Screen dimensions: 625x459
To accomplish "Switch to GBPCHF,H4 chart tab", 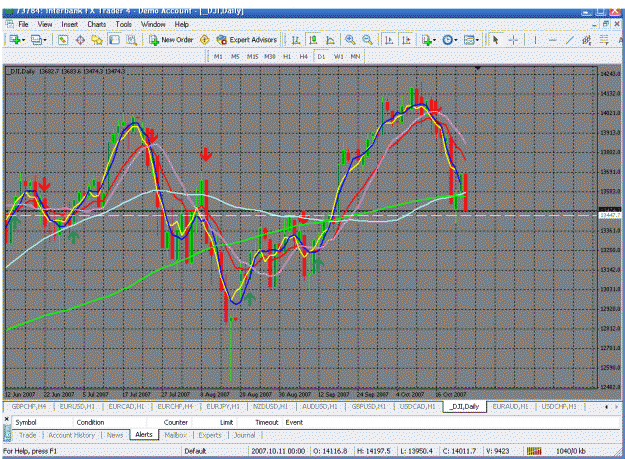I will point(29,407).
